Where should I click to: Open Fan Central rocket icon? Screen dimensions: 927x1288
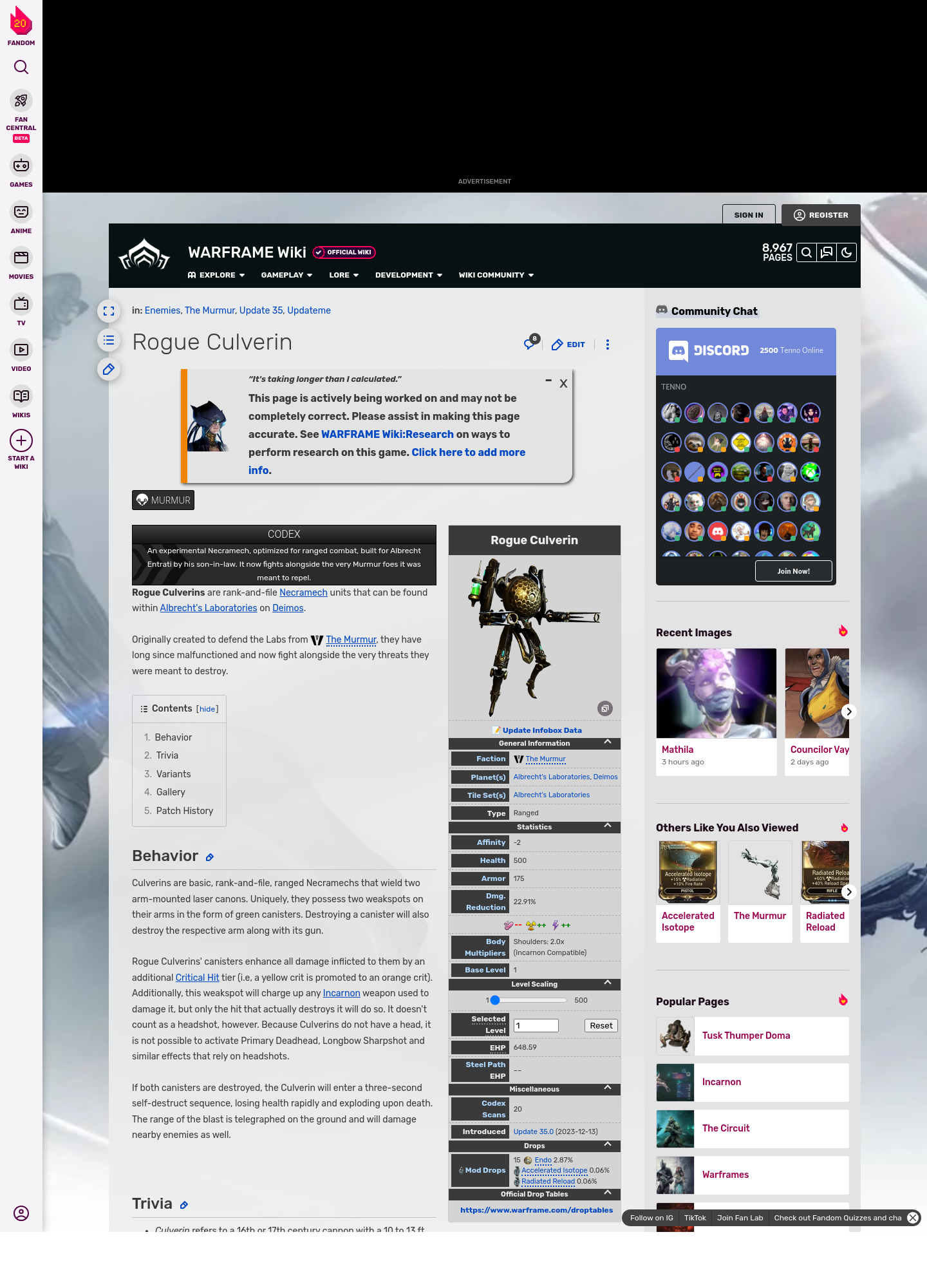[21, 100]
